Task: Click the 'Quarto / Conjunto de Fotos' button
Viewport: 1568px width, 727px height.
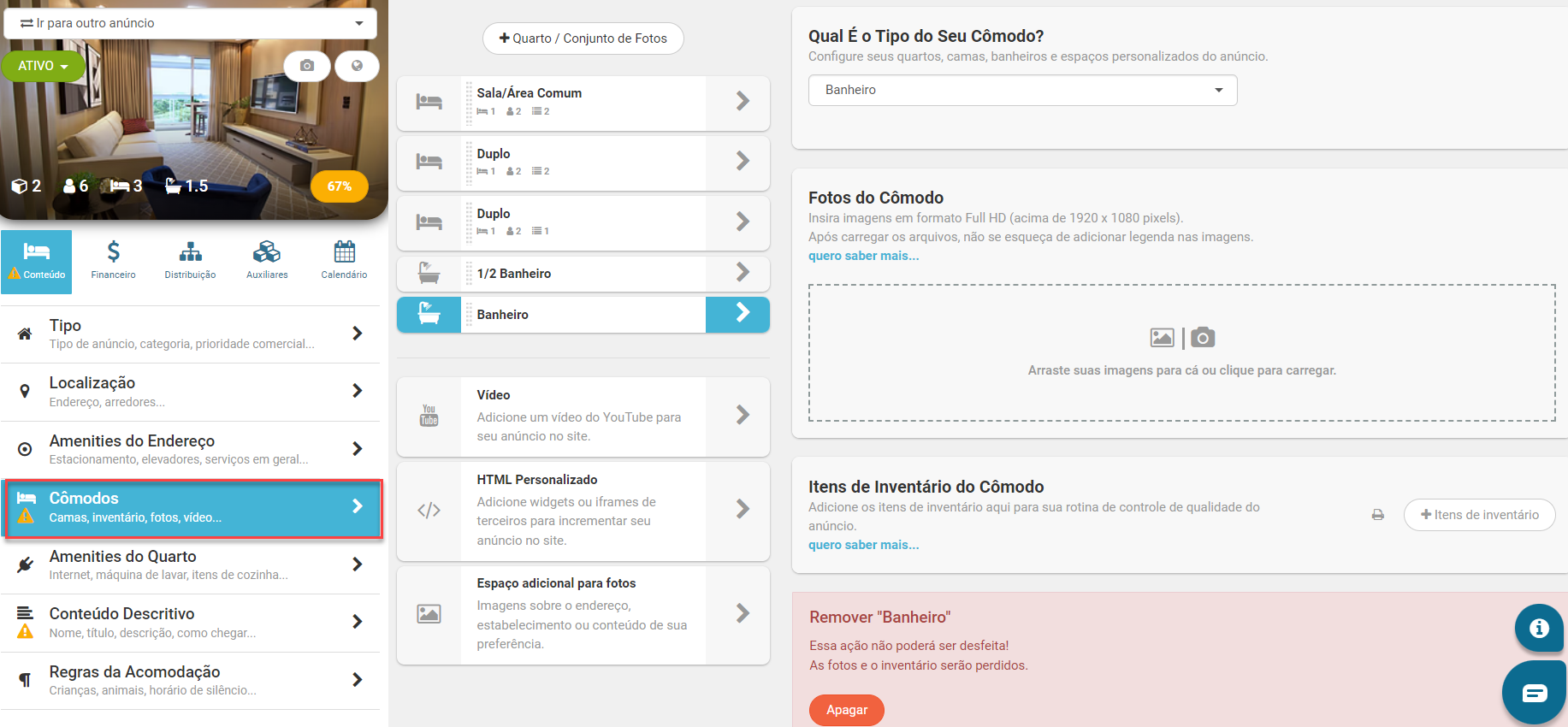Action: coord(583,38)
